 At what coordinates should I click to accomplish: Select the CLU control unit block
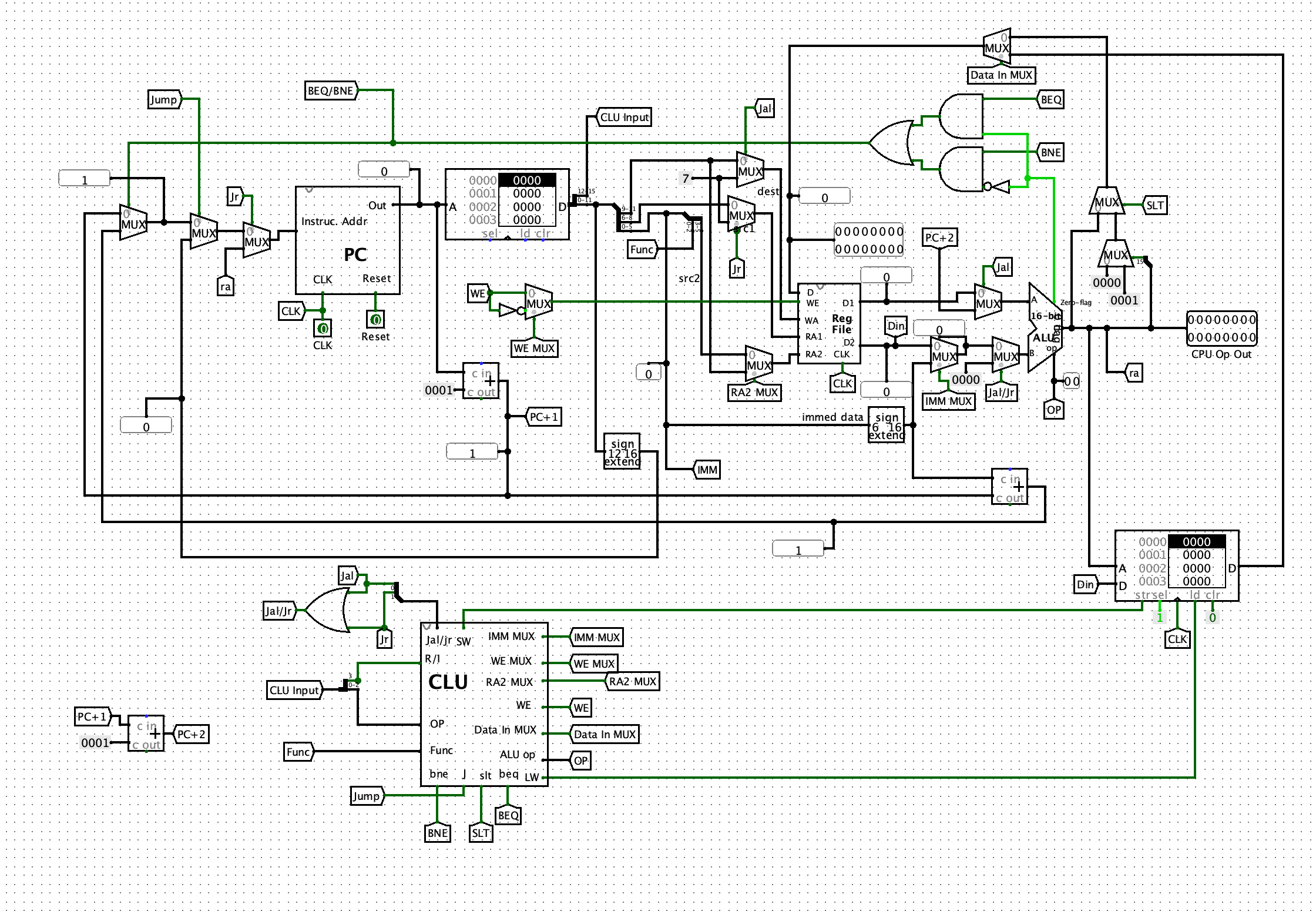click(x=484, y=705)
